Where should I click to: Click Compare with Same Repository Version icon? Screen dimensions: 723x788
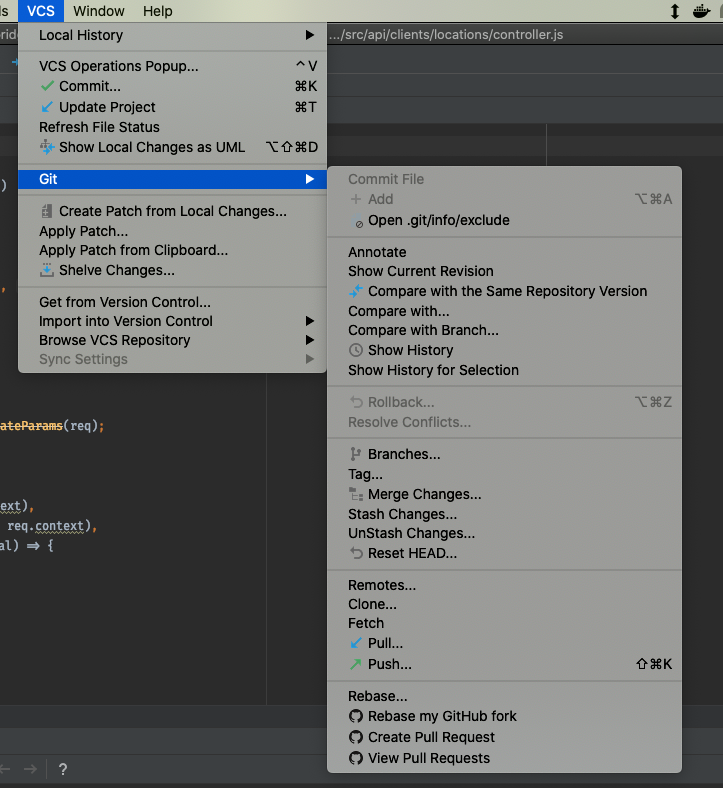[x=356, y=291]
